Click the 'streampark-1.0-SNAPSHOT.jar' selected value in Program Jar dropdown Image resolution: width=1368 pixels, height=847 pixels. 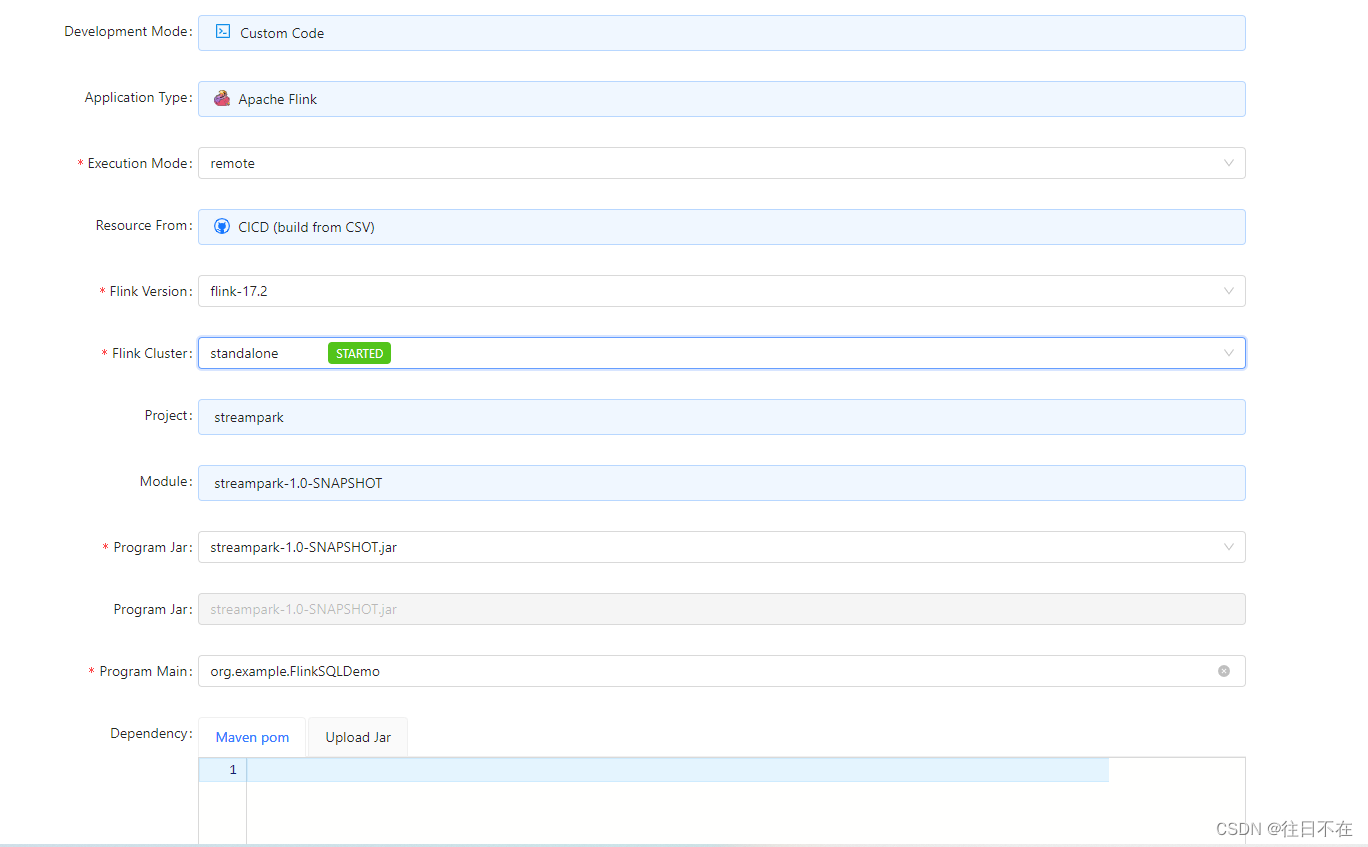(303, 547)
